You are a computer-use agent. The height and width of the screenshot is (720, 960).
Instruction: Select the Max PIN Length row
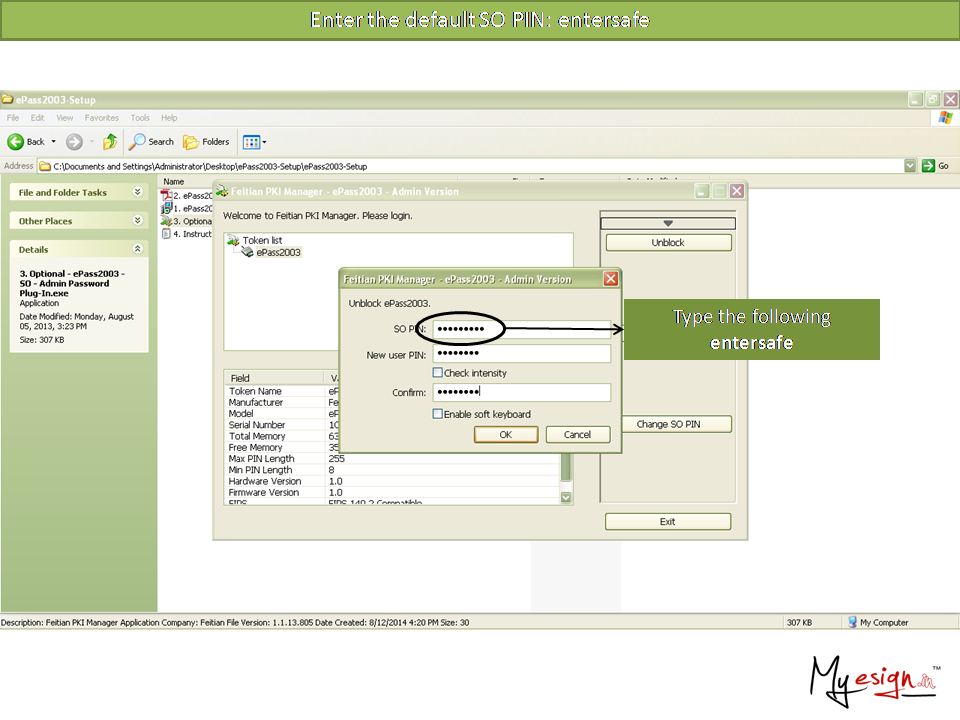pyautogui.click(x=392, y=459)
